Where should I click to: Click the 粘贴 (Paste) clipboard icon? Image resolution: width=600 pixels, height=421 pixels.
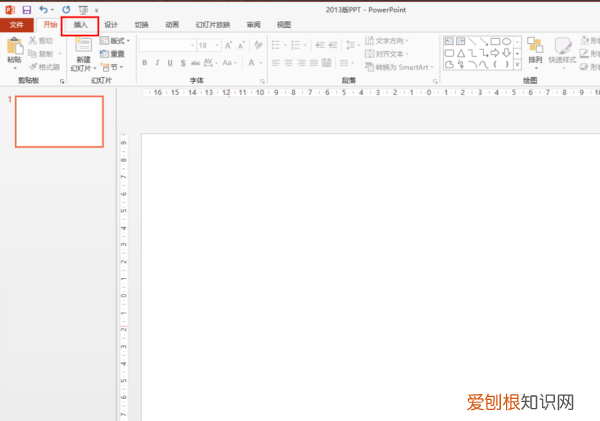[15, 46]
